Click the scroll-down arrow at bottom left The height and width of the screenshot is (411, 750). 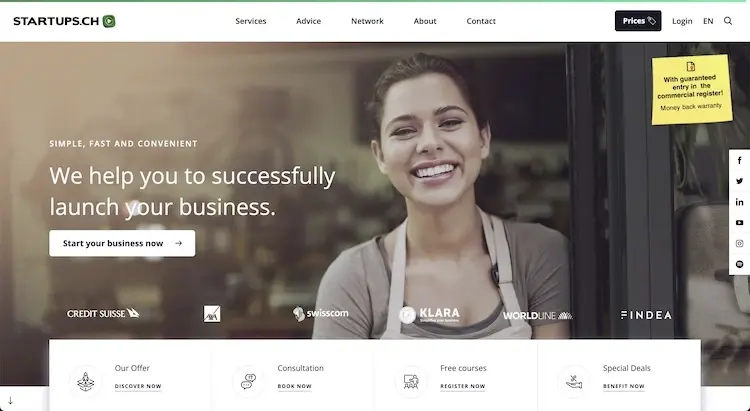pyautogui.click(x=11, y=400)
